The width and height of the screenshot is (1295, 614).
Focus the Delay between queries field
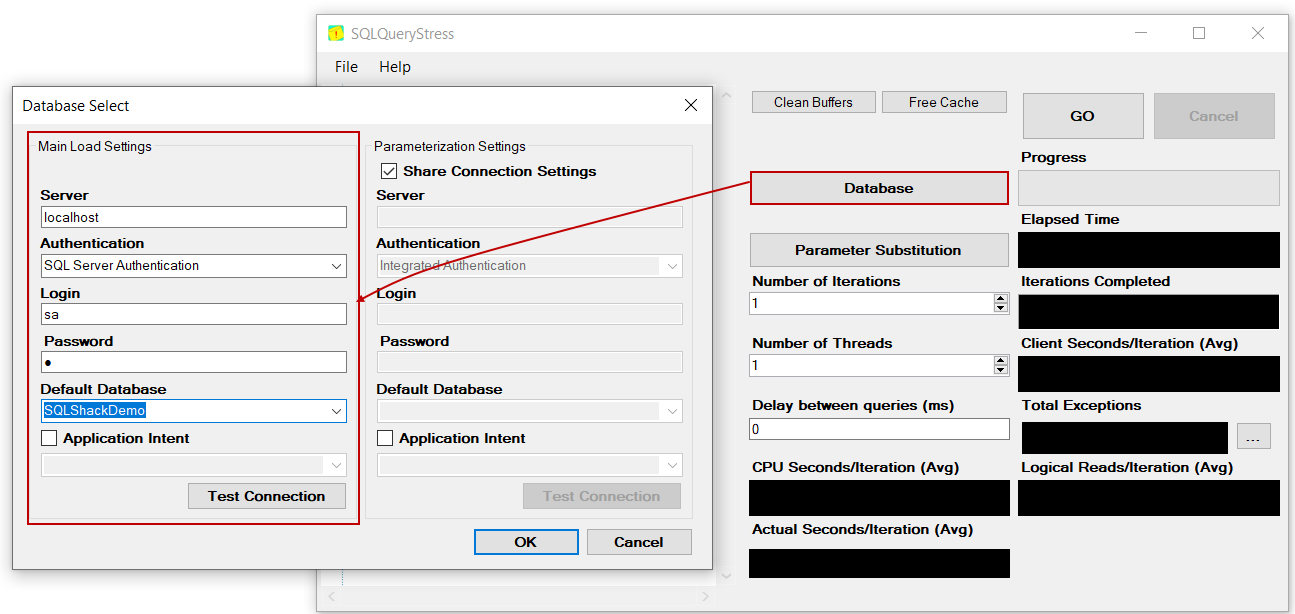click(879, 429)
